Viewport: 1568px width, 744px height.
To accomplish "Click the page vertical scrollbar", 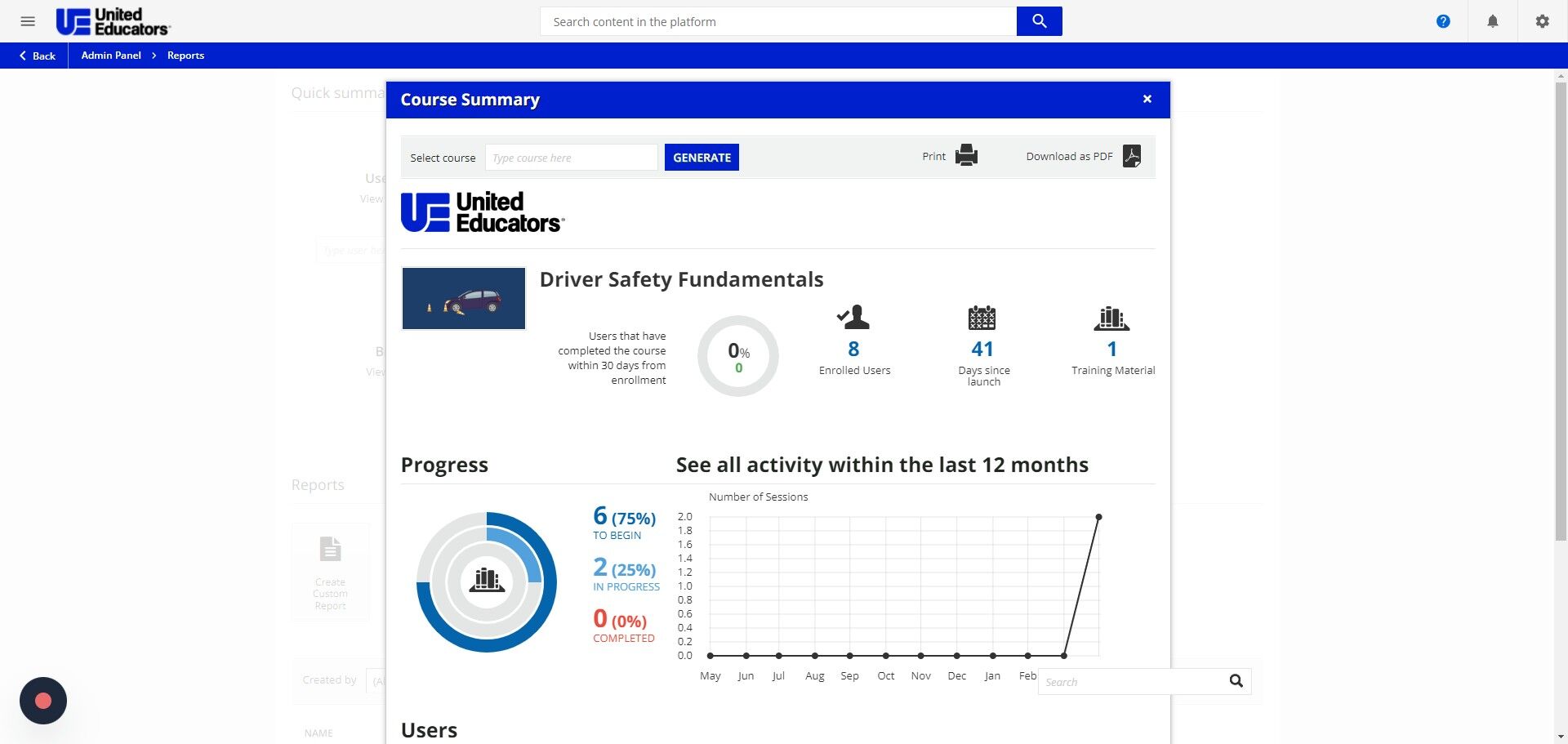I will click(x=1561, y=310).
